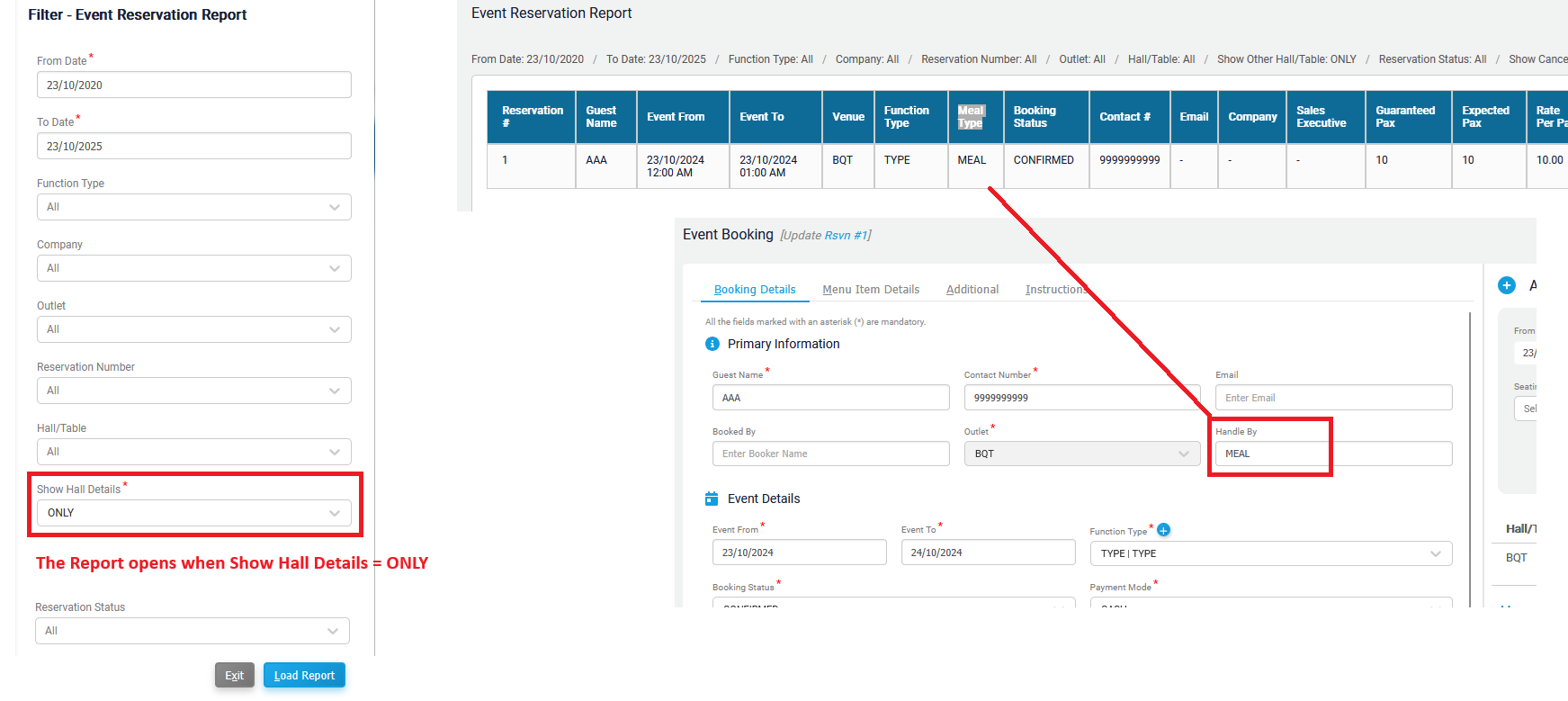The image size is (1568, 701).
Task: Click the Booked By name field
Action: [829, 454]
